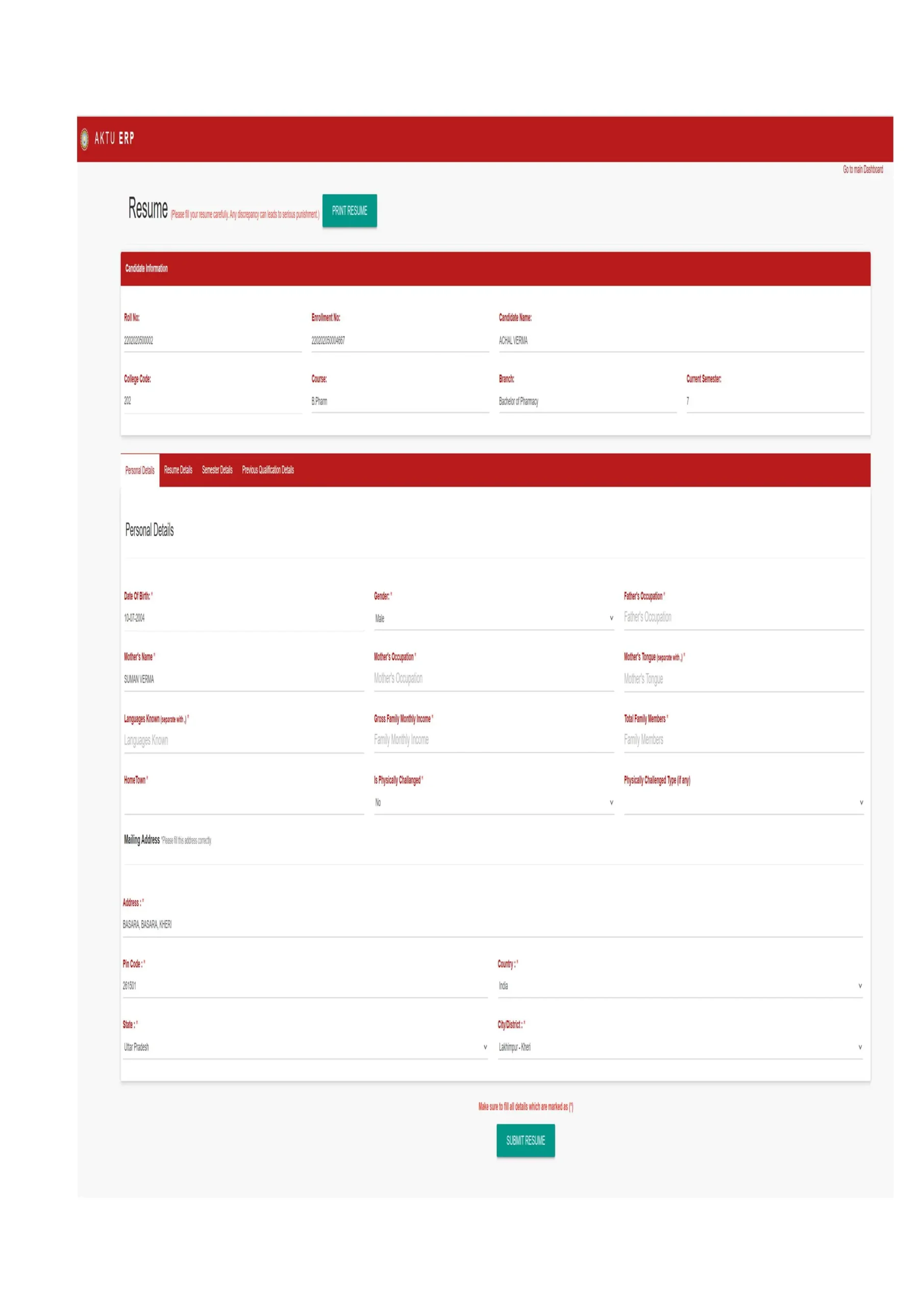Image resolution: width=924 pixels, height=1306 pixels.
Task: Focus the Mother's Occupation field
Action: [493, 679]
